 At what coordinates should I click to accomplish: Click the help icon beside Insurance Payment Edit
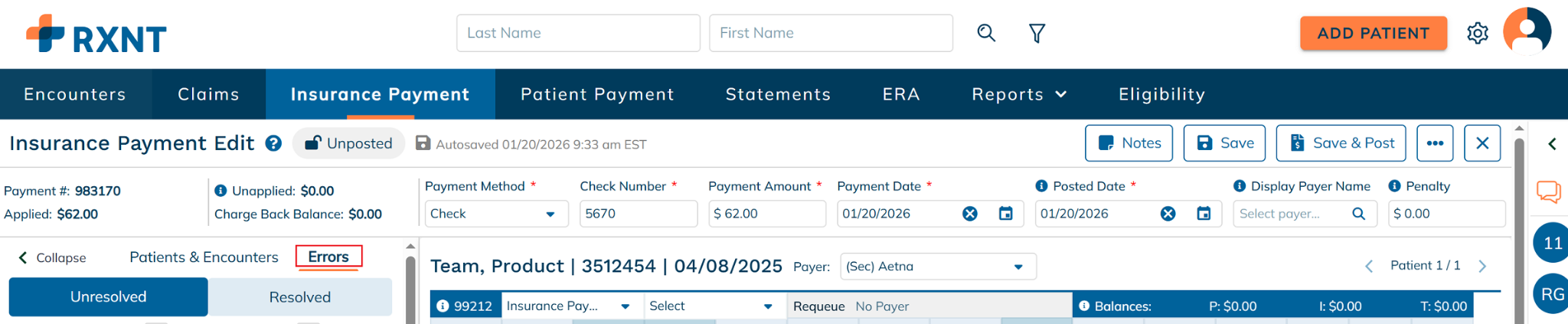(x=273, y=143)
